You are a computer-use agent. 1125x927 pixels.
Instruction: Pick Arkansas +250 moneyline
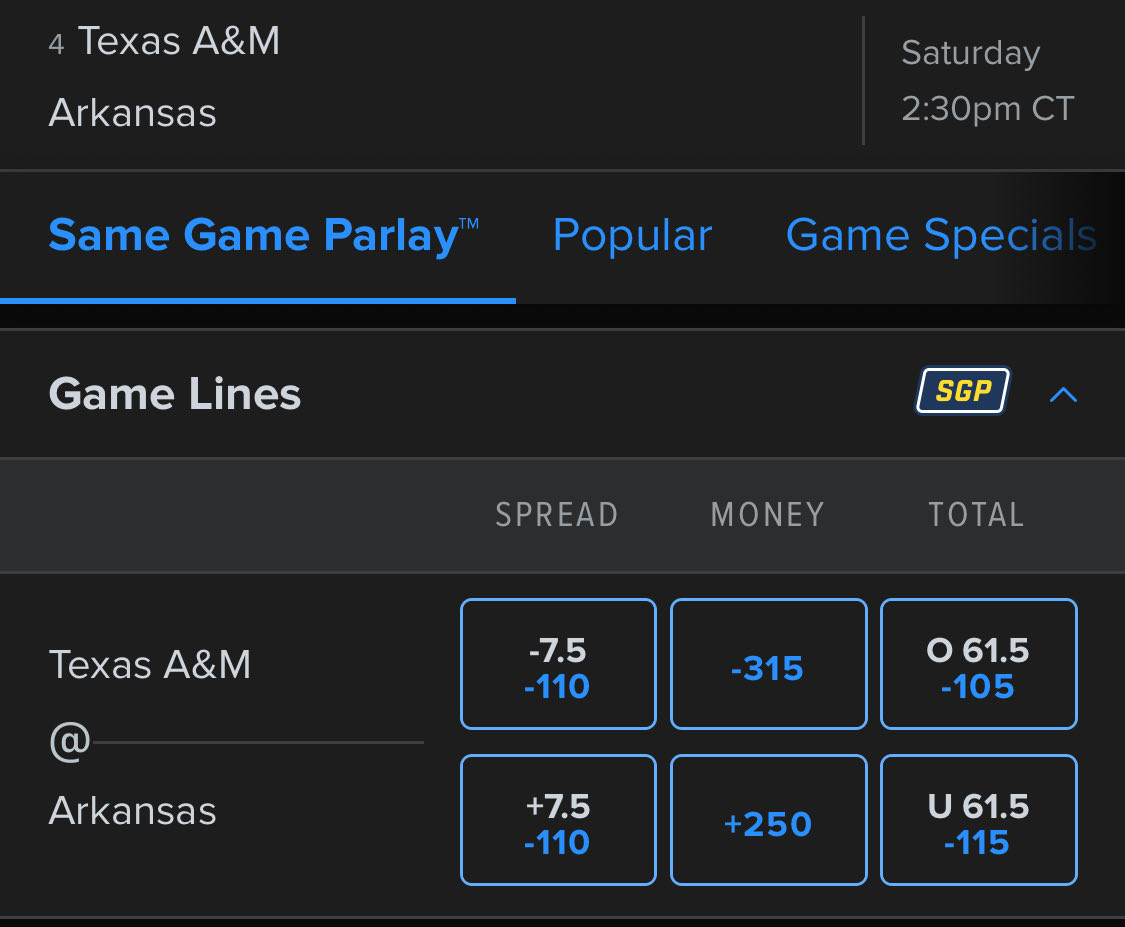click(768, 821)
